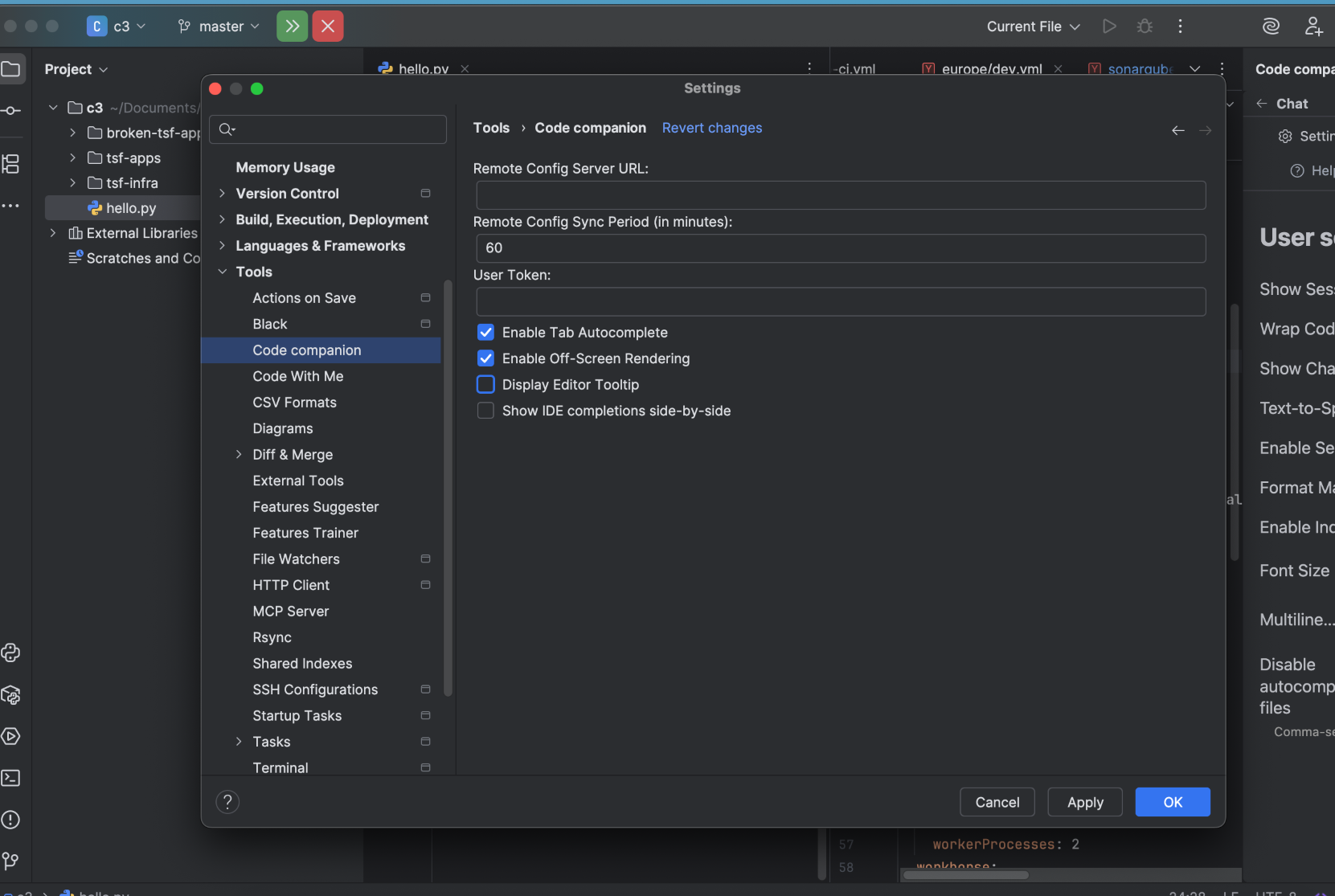Select HTTP Client settings page
Image resolution: width=1335 pixels, height=896 pixels.
click(291, 585)
